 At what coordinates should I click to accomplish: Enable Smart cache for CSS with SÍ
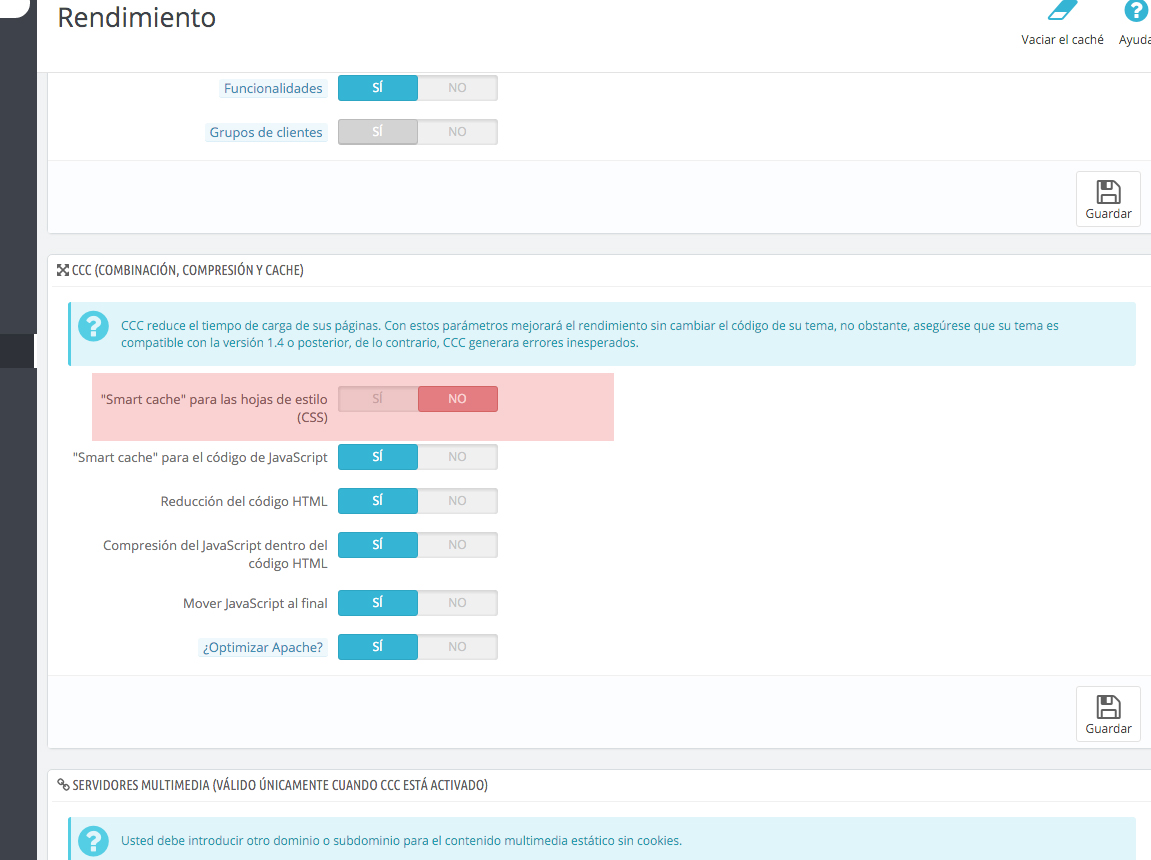(x=378, y=399)
